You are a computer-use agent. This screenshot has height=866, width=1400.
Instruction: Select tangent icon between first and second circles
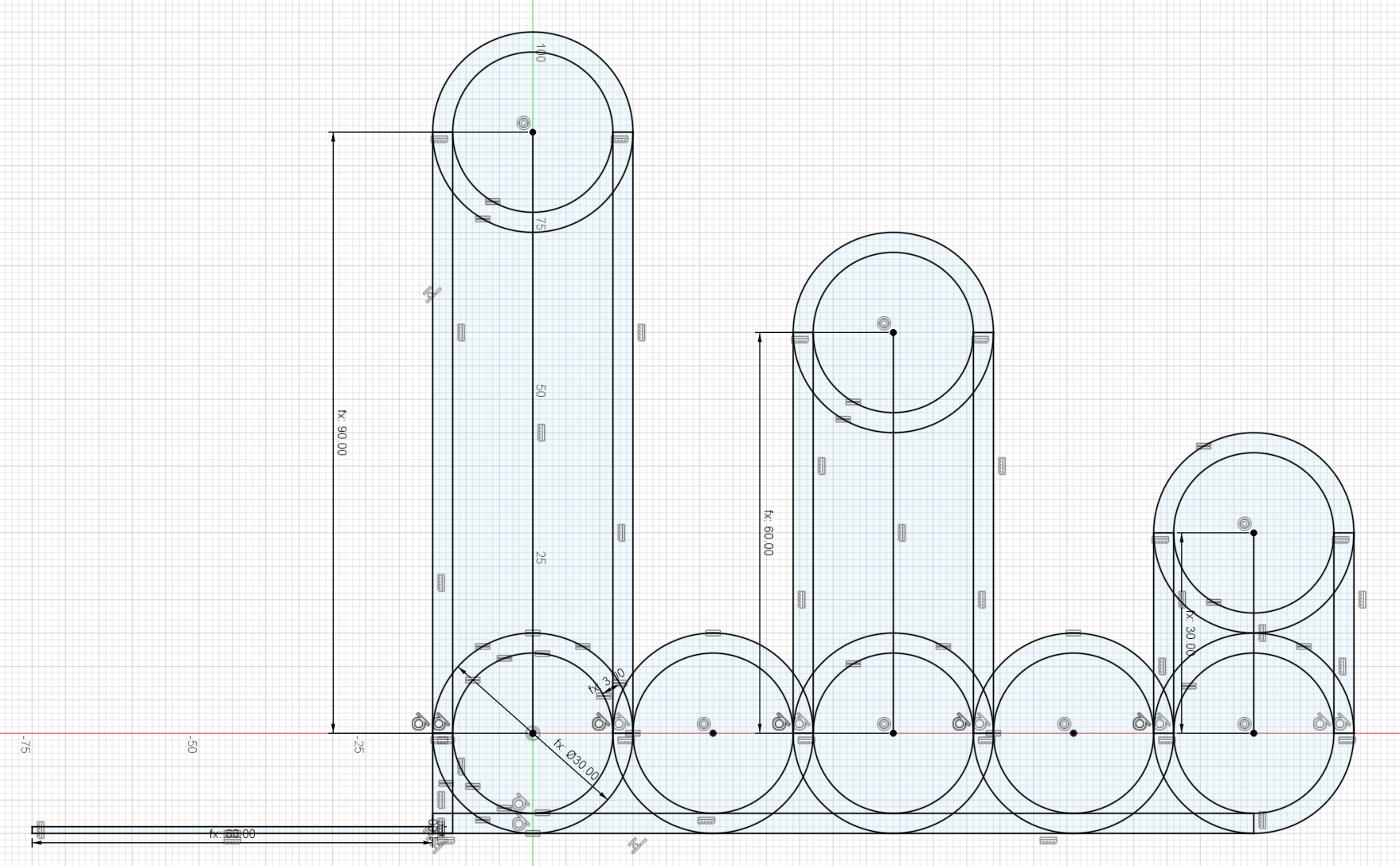[x=600, y=723]
